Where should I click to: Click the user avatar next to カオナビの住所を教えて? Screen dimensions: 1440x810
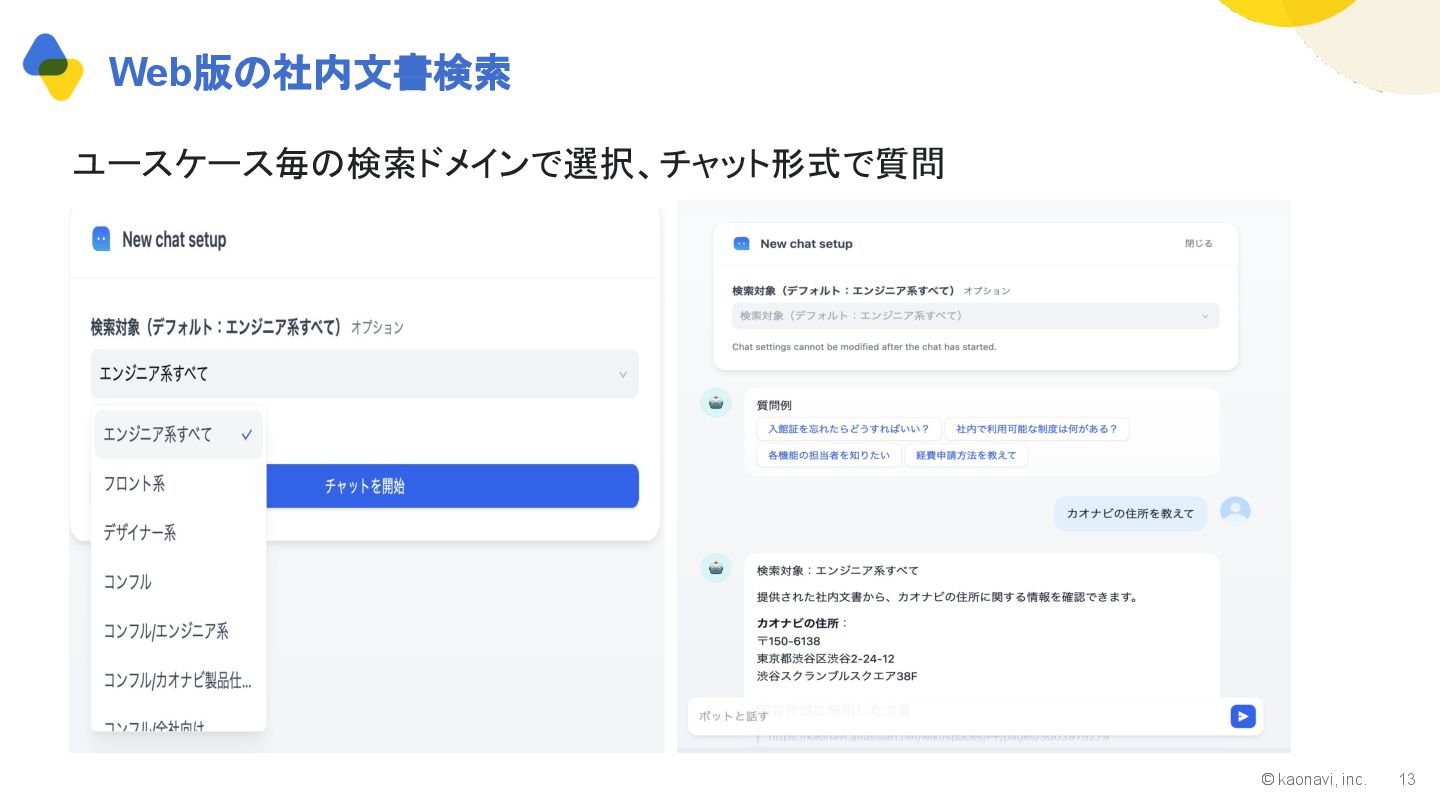(1235, 512)
